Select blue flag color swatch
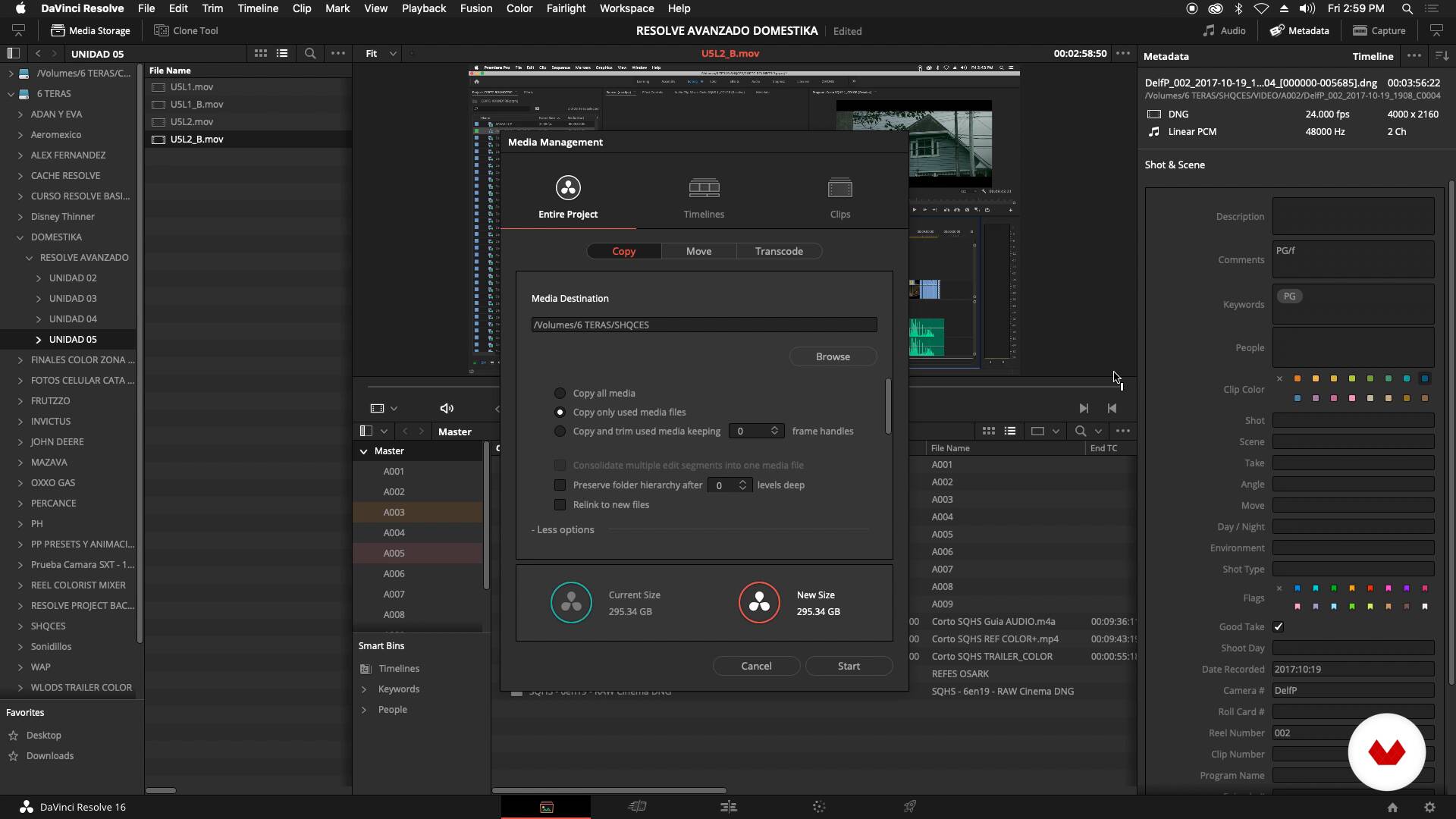Screen dimensions: 1456x819 [1298, 588]
